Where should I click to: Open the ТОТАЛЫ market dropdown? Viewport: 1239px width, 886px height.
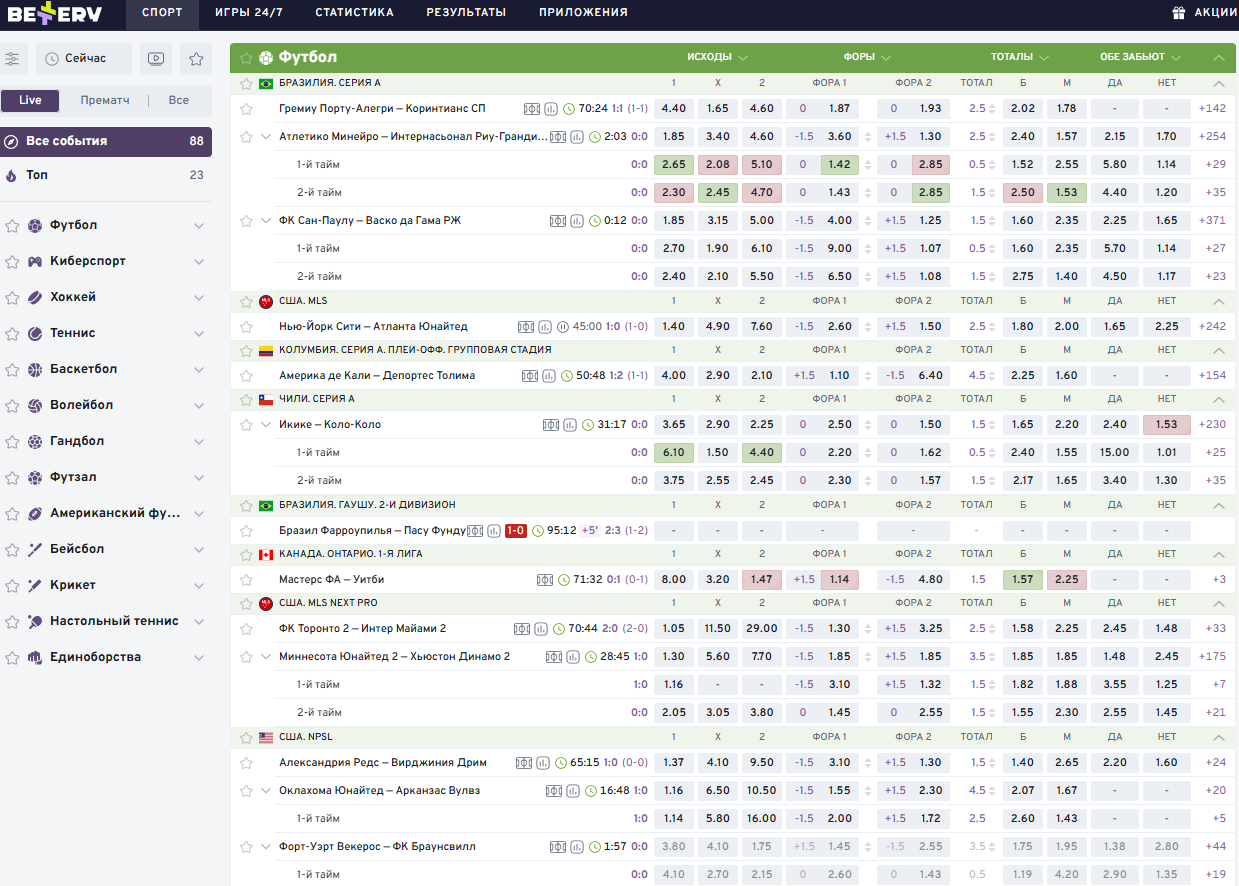[1020, 57]
